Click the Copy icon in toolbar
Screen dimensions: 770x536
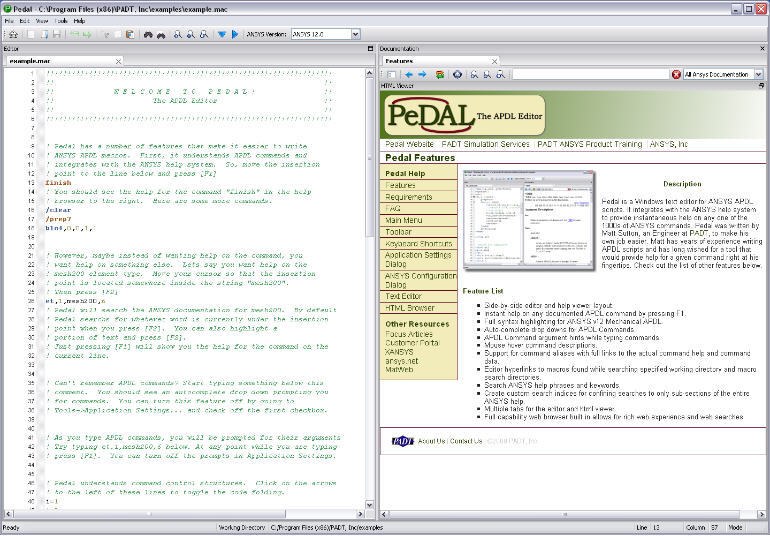click(117, 34)
